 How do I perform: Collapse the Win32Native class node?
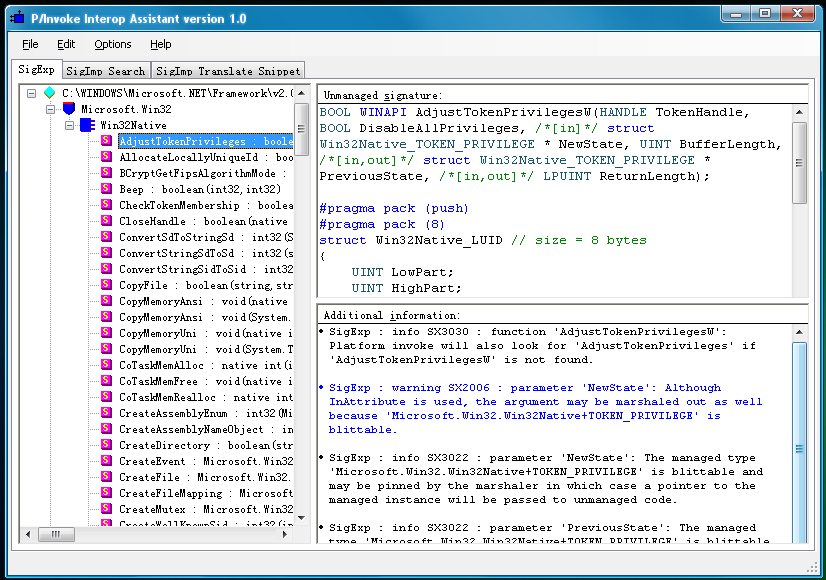tap(70, 125)
